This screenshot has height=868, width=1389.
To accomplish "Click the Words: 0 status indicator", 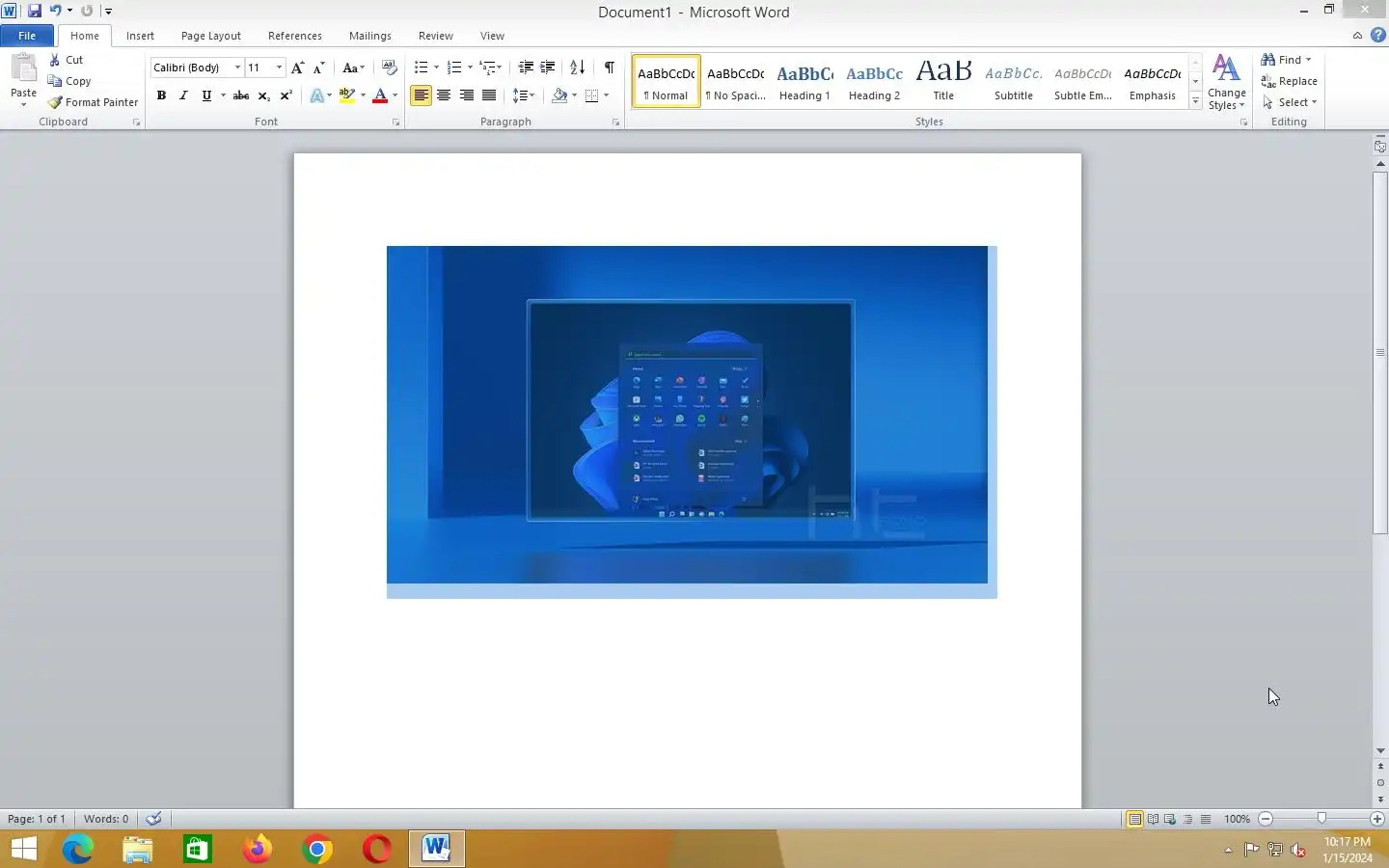I will (106, 819).
